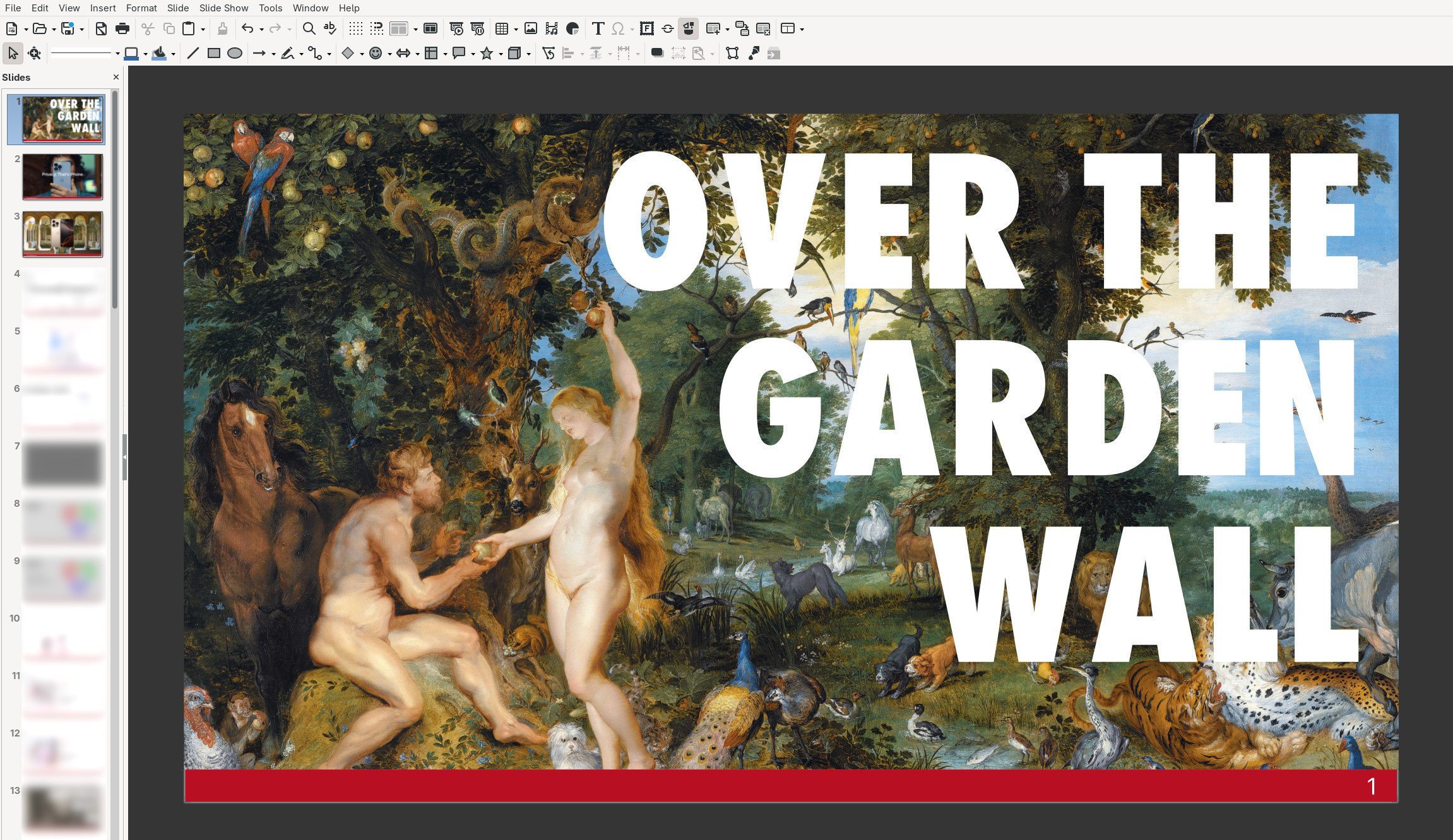Create a new presentation document
Screen dimensions: 1453x840
tap(11, 28)
